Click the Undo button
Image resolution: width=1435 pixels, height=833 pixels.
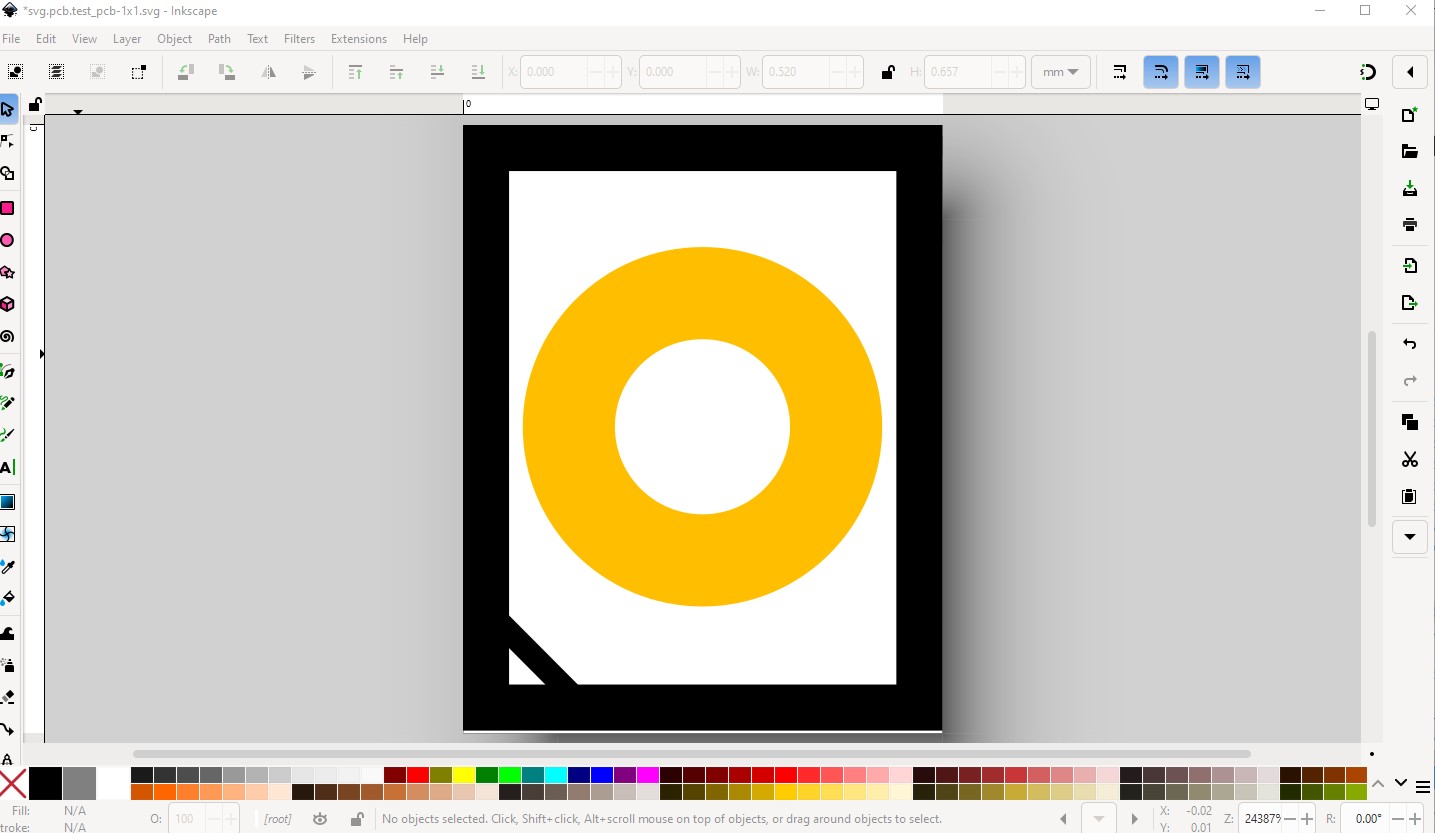pos(1410,344)
